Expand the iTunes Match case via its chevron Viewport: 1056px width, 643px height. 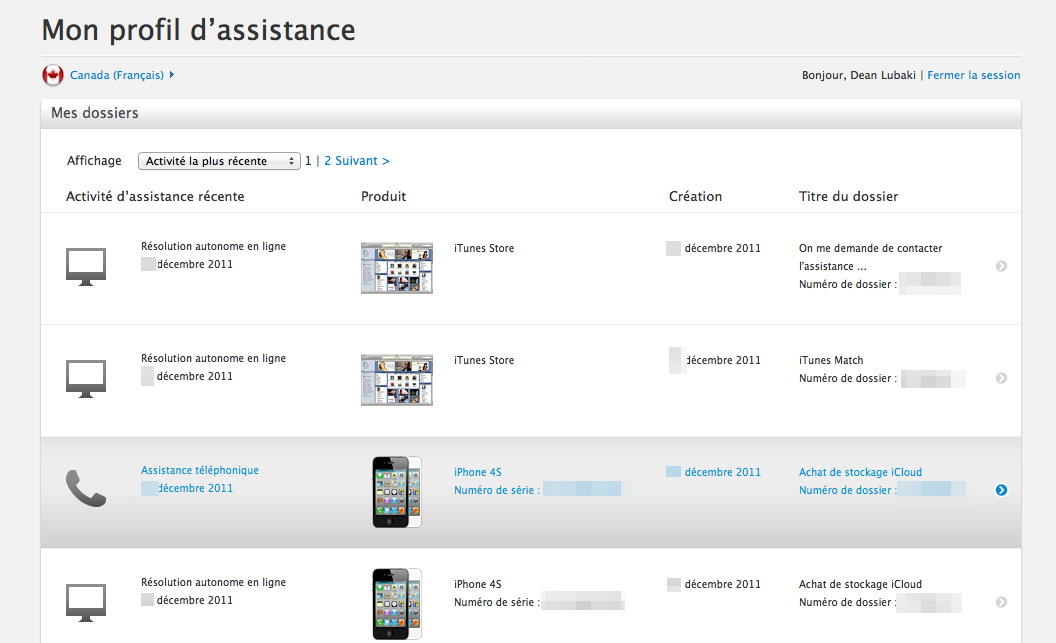pos(1000,378)
